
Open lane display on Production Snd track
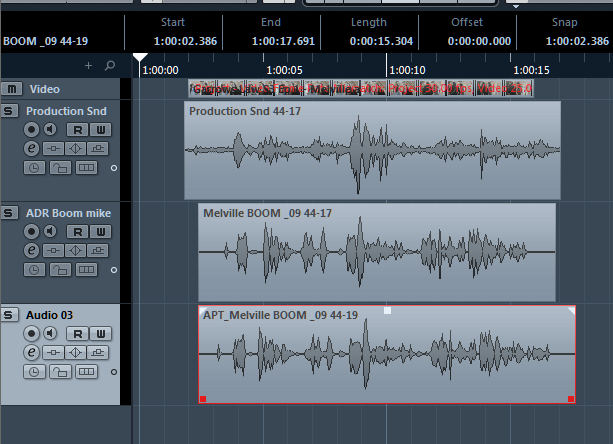[87, 168]
